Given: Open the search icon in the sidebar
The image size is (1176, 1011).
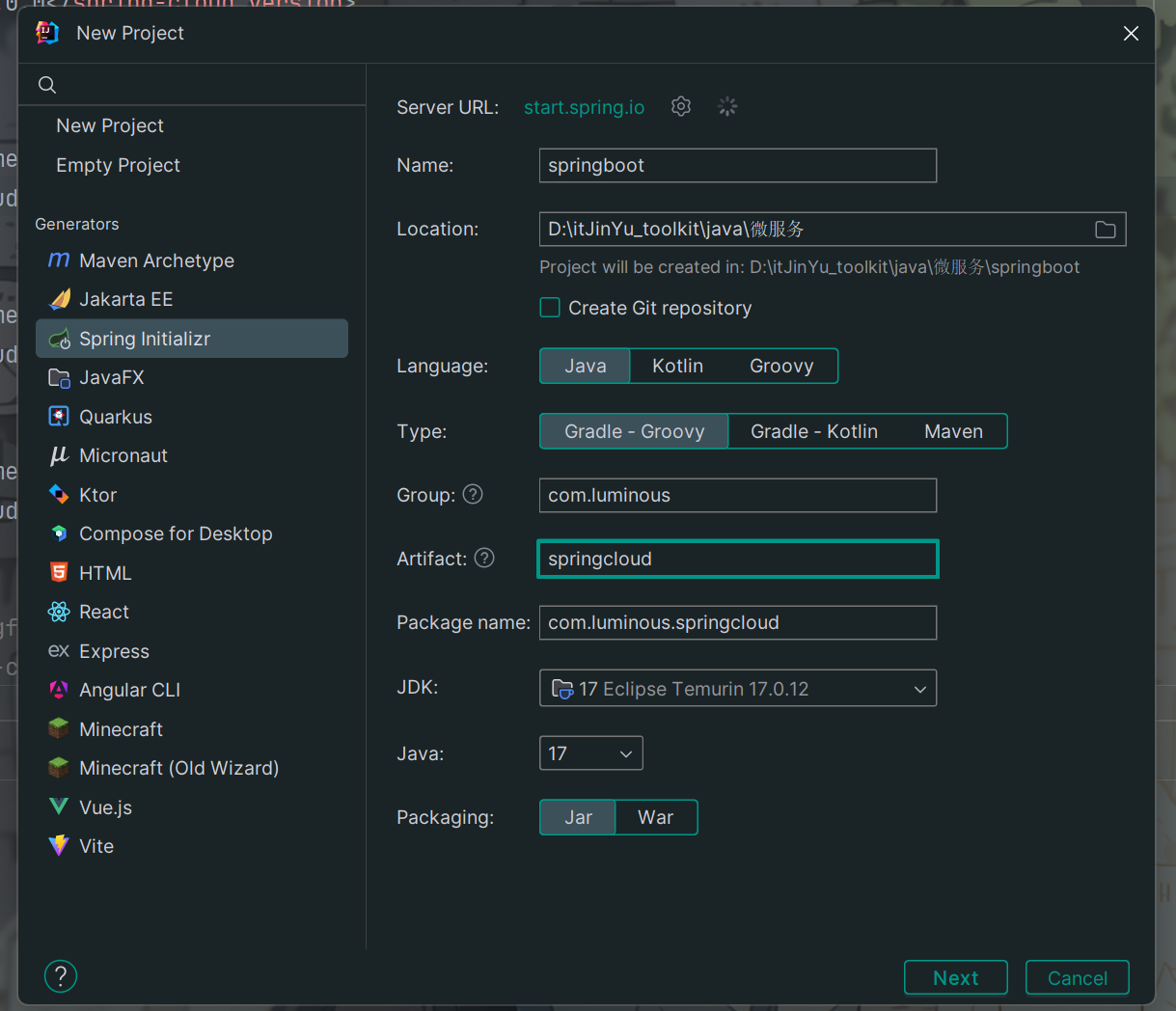Looking at the screenshot, I should tap(47, 85).
